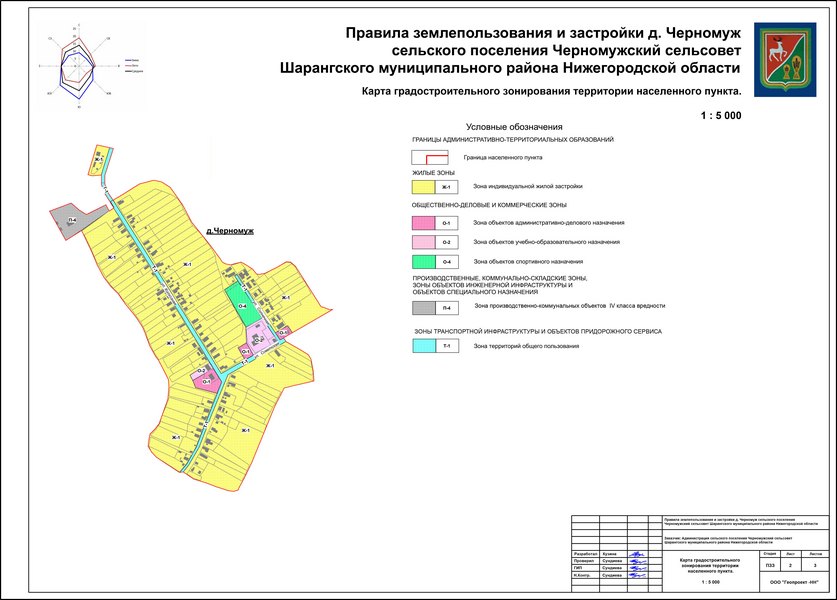
Task: Click the map subtitle 'Карта градостроительного зонирования'
Action: (x=550, y=91)
